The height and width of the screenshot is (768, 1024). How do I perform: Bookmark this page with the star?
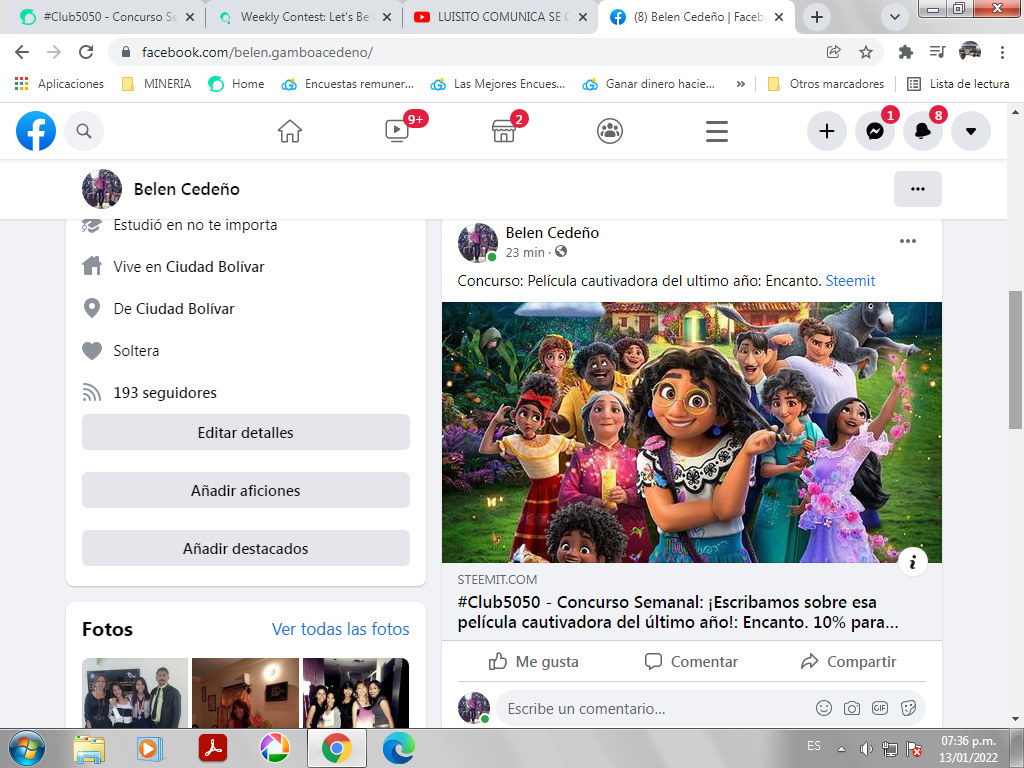tap(866, 52)
